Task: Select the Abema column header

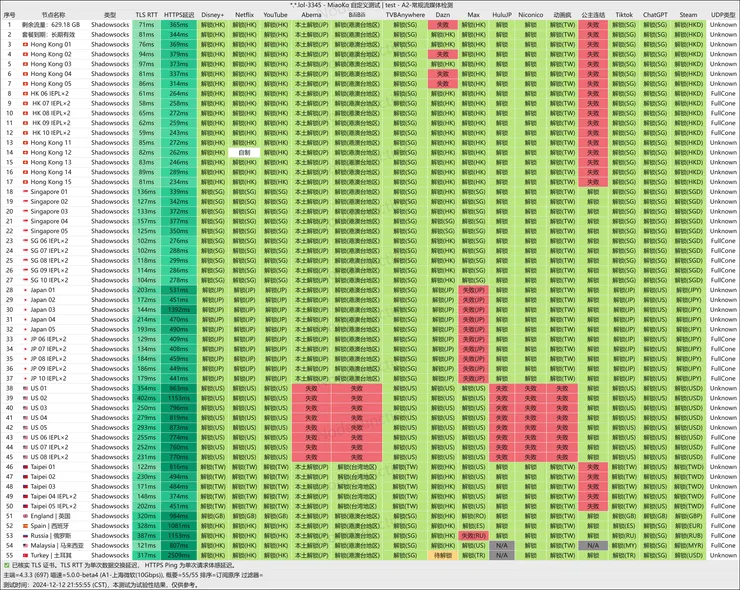Action: [x=311, y=15]
